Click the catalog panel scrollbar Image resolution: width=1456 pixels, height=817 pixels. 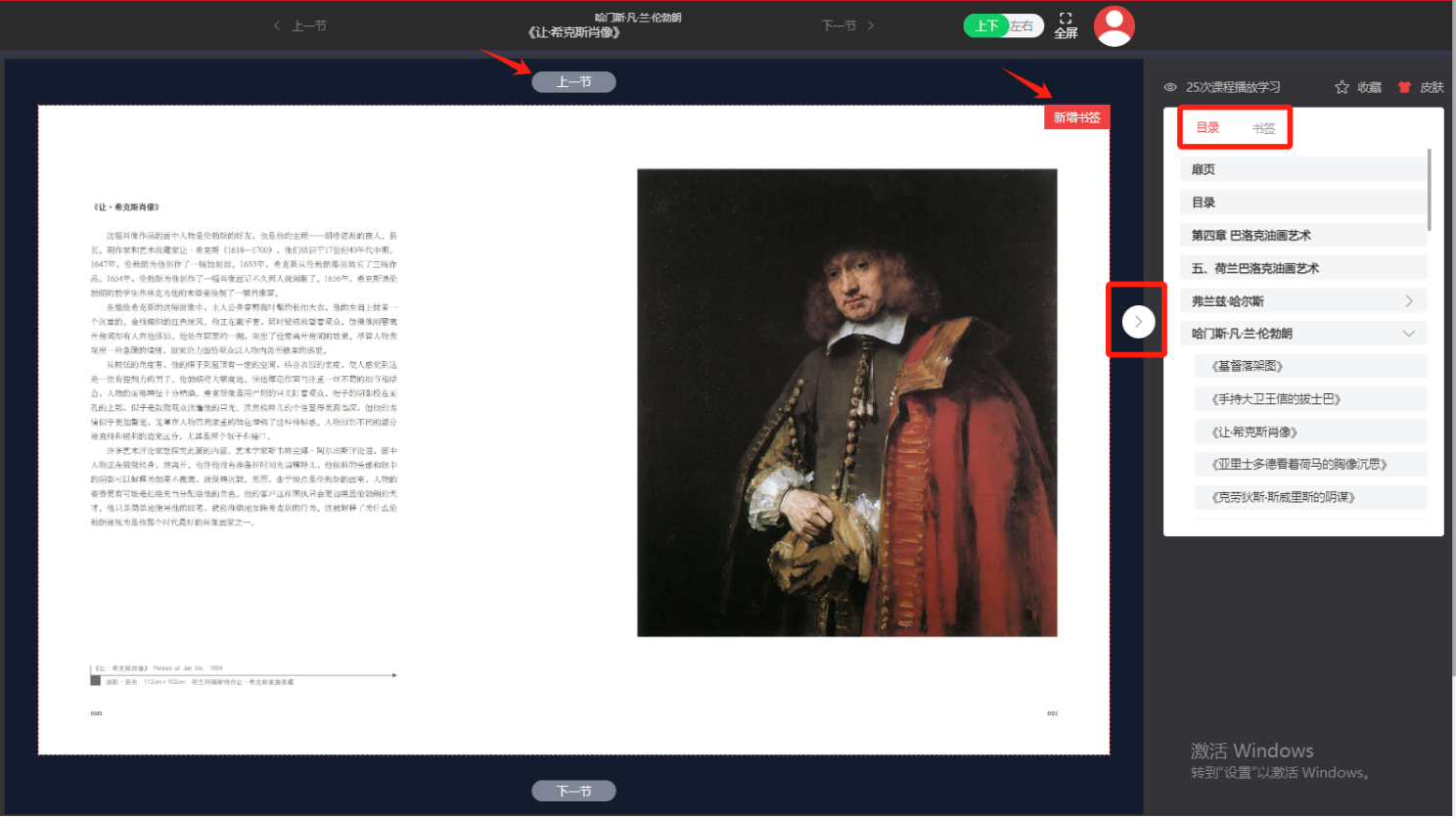point(1430,190)
